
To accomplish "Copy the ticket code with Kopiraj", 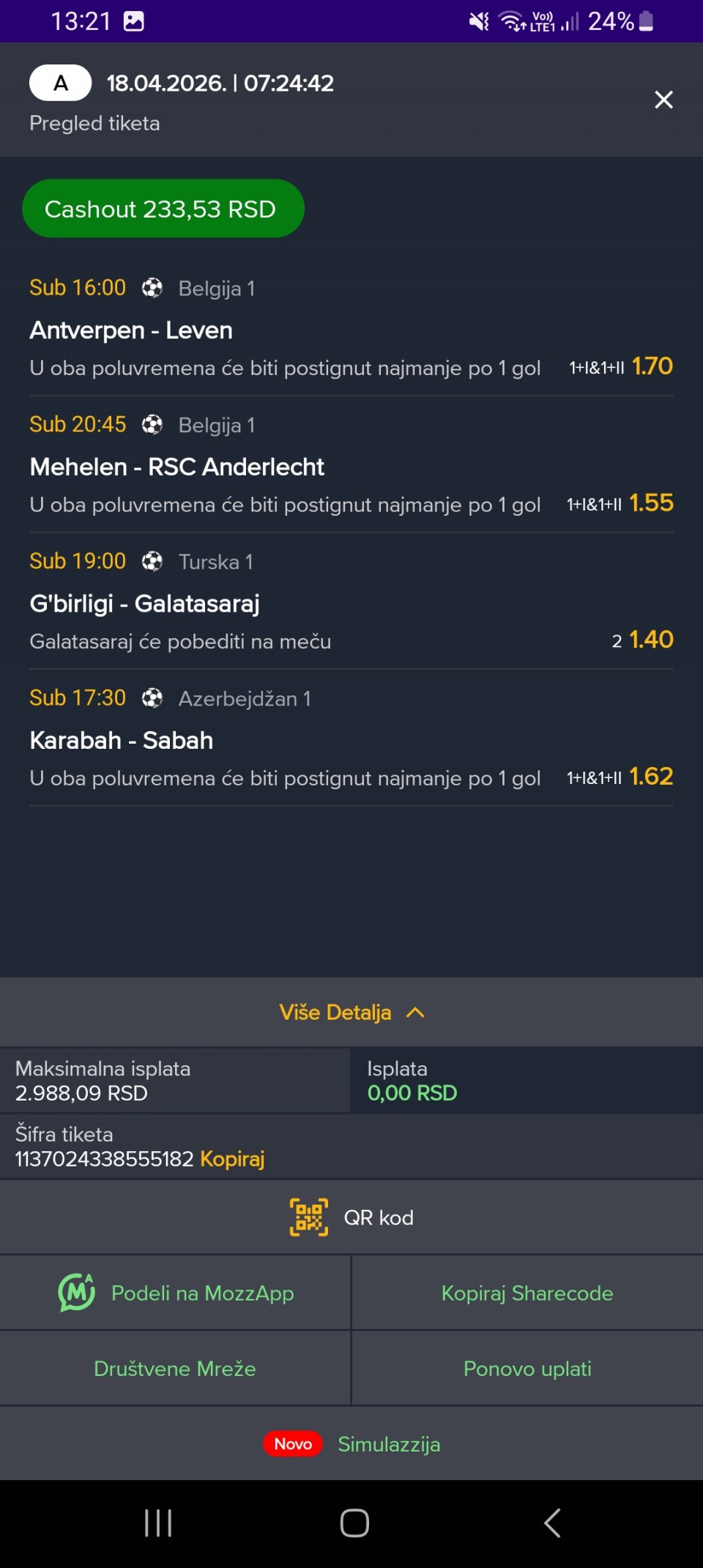I will [x=232, y=1158].
